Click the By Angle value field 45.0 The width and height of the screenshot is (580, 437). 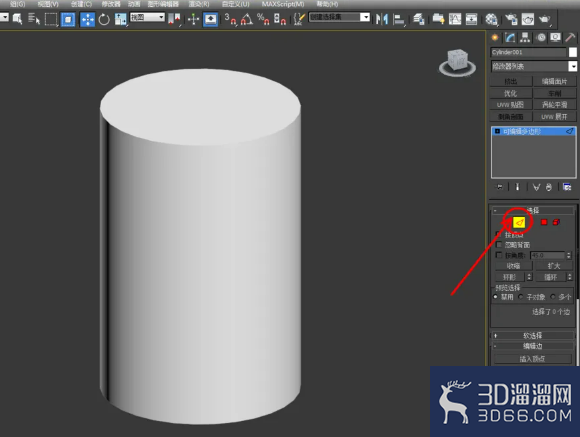547,255
